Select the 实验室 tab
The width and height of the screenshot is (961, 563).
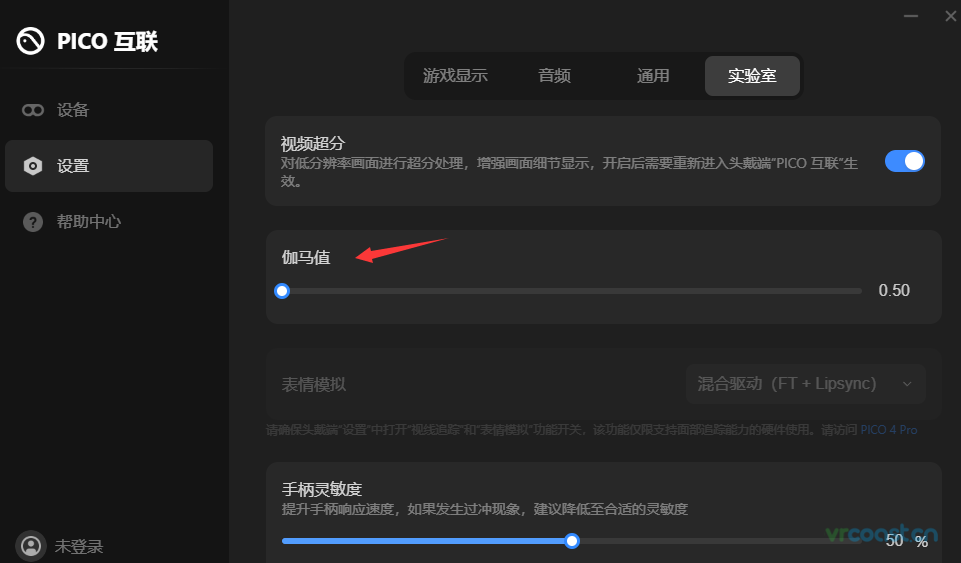coord(752,76)
